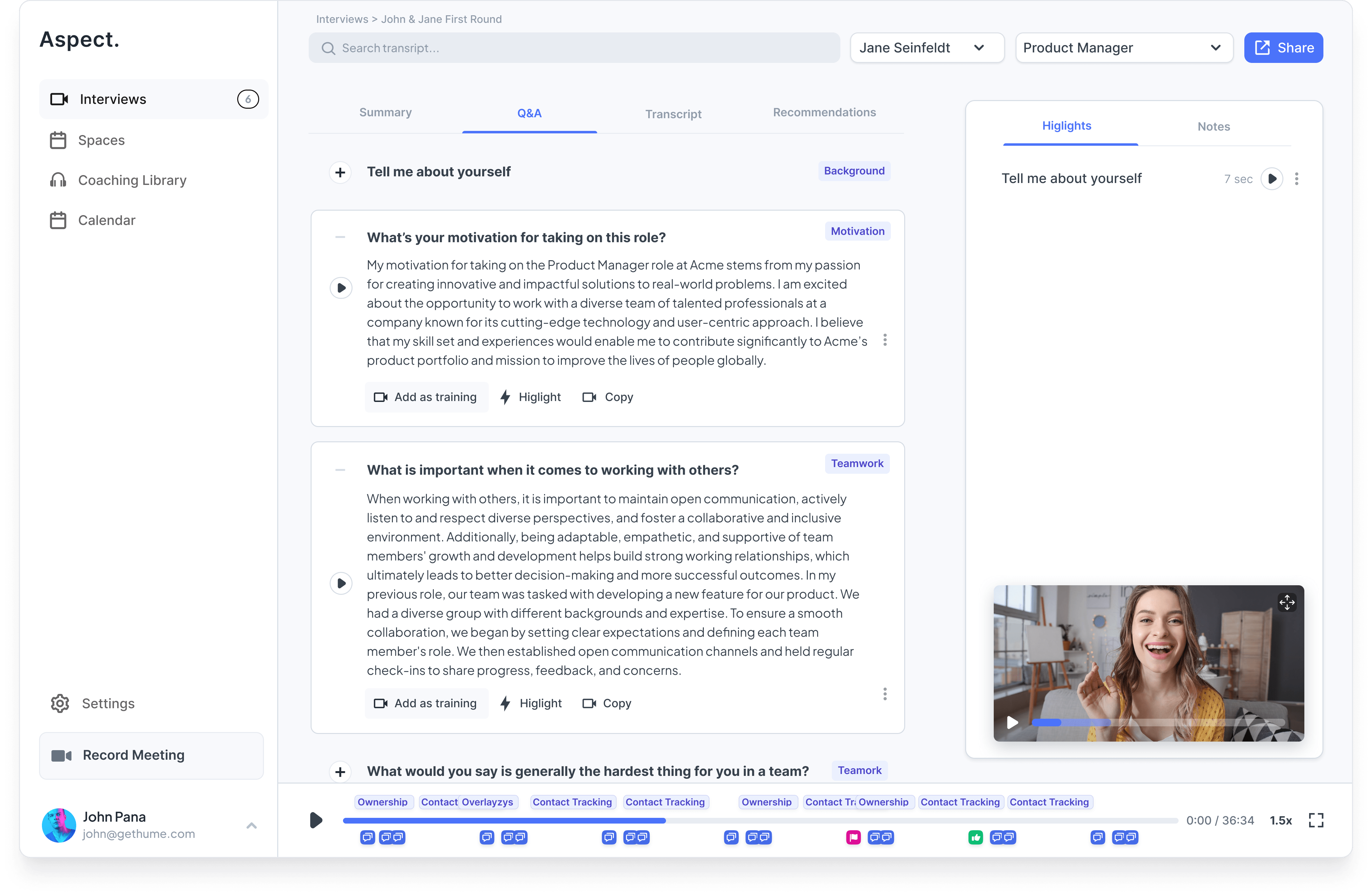
Task: Change the 1.5x playback speed
Action: click(1281, 820)
